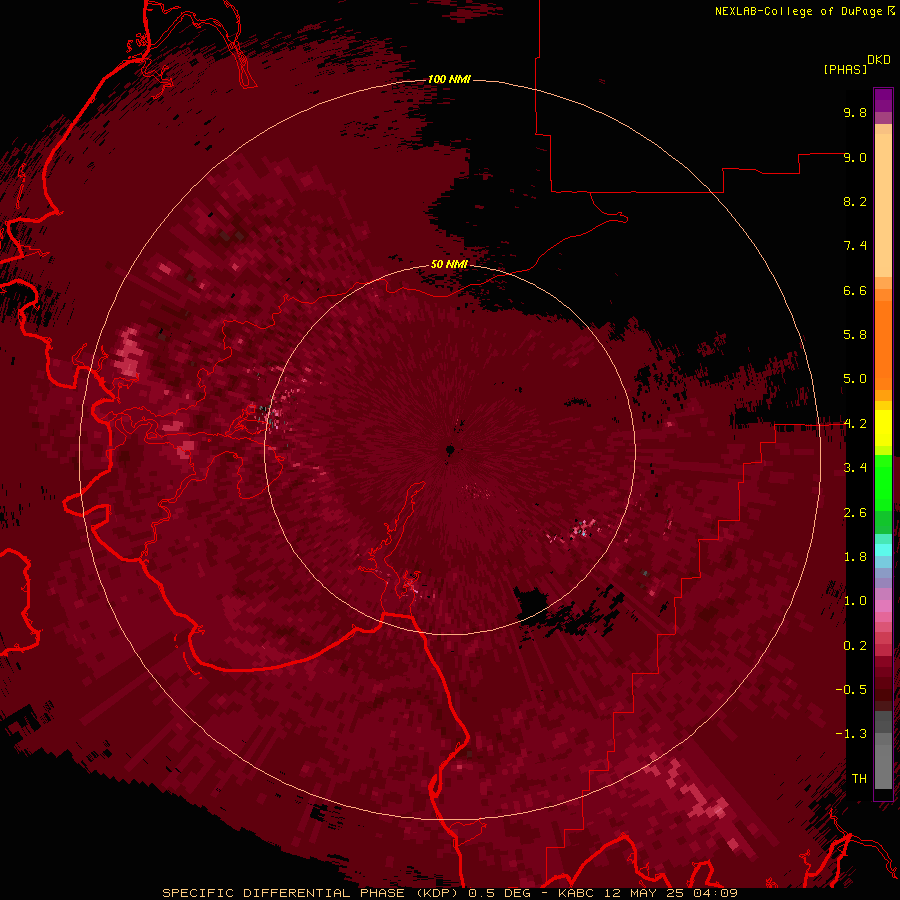900x900 pixels.
Task: Click the 2.6 legend value
Action: pyautogui.click(x=855, y=513)
